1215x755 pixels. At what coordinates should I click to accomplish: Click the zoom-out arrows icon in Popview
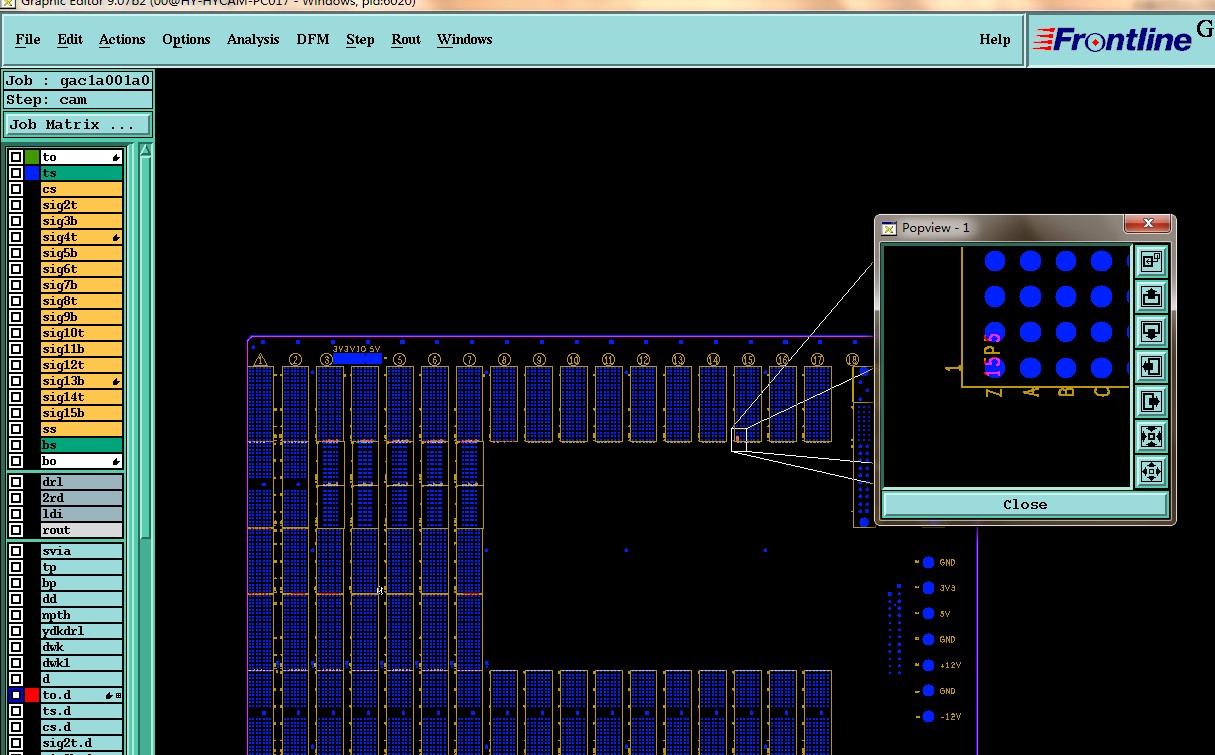[1151, 471]
